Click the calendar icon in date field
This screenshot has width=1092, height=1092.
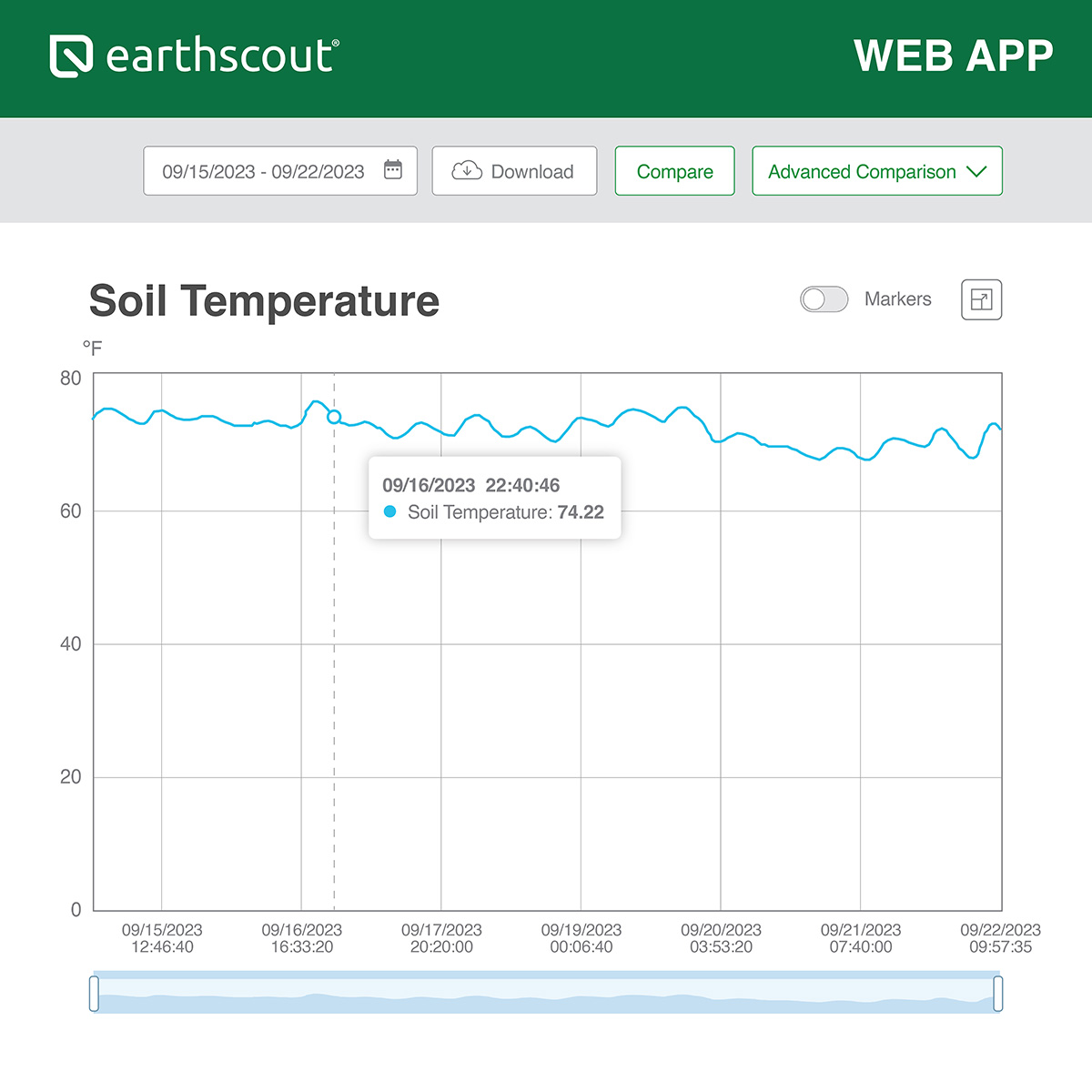click(393, 170)
